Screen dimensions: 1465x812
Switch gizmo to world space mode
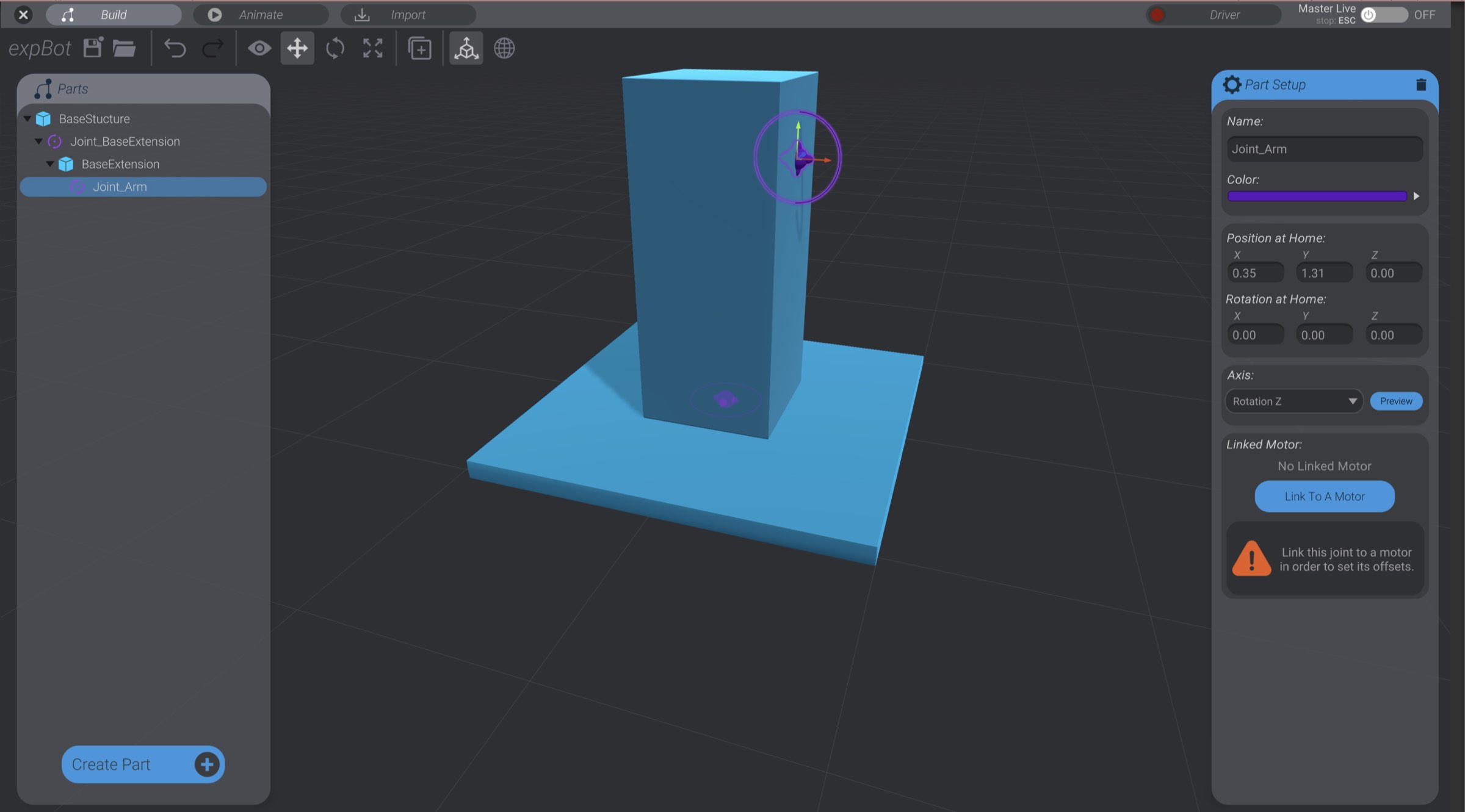[504, 48]
